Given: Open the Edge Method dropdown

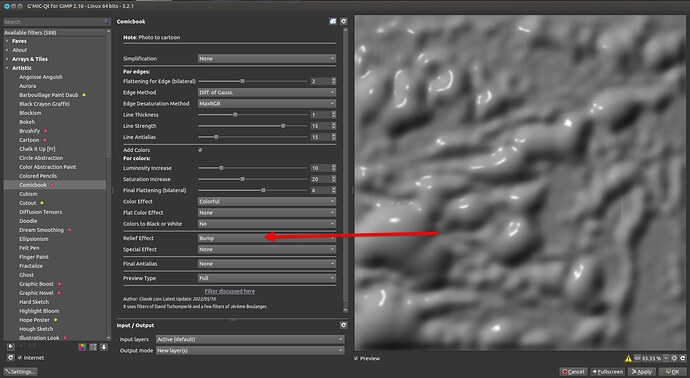Looking at the screenshot, I should point(267,92).
